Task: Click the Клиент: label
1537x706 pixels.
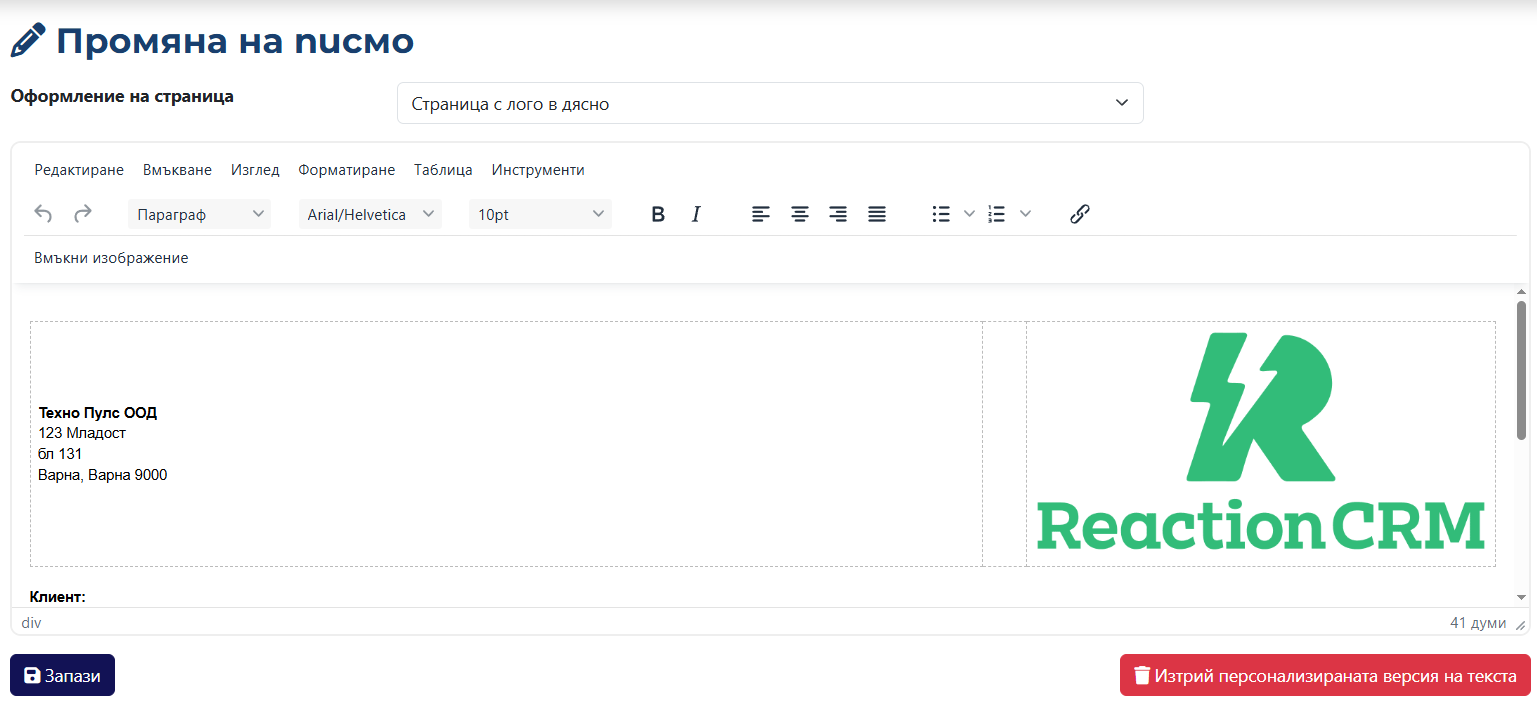Action: tap(58, 597)
